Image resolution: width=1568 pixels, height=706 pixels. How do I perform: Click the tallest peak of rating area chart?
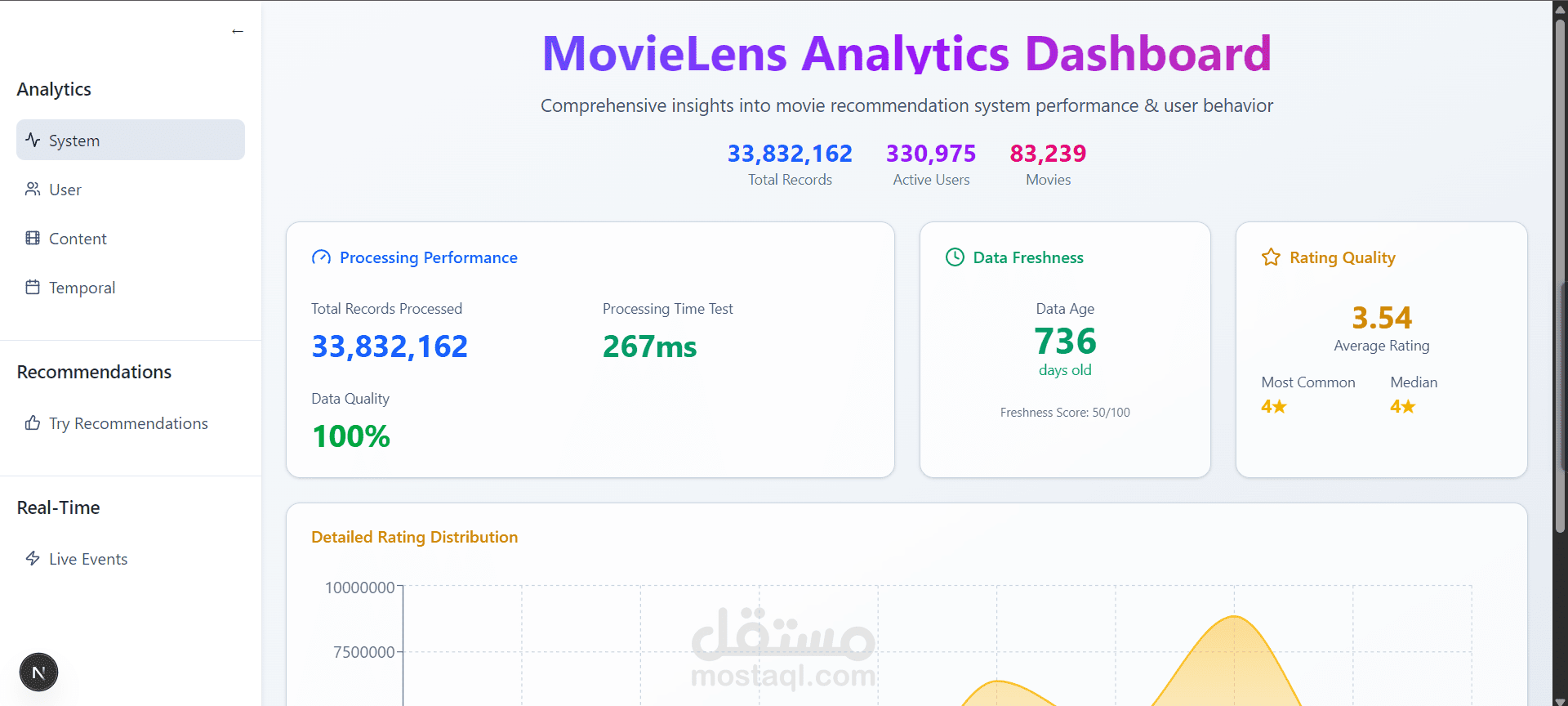pos(1235,617)
